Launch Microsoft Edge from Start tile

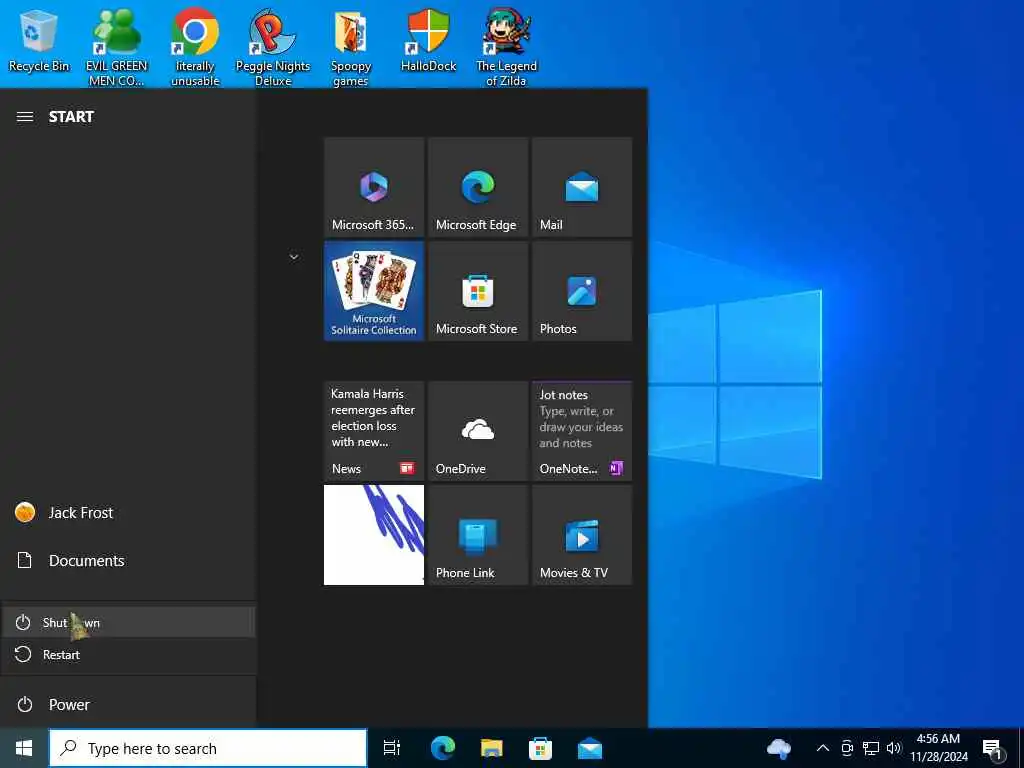(x=477, y=187)
